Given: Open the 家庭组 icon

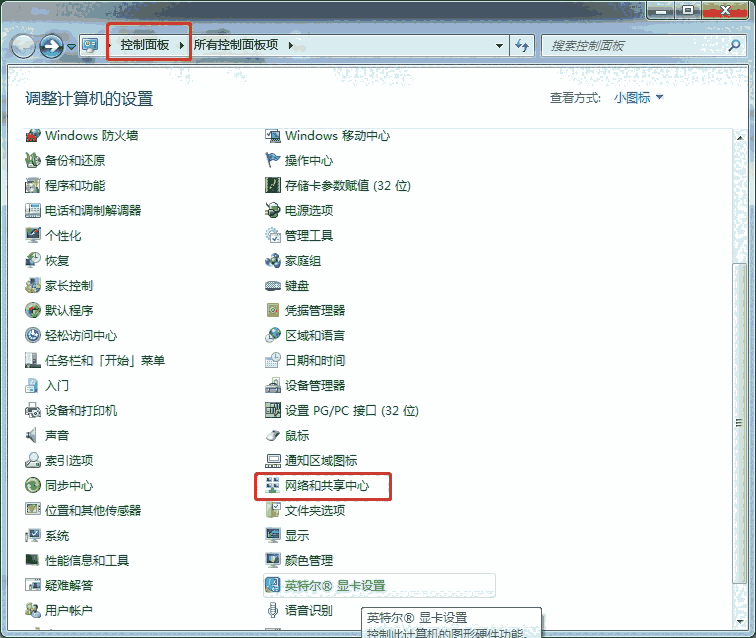Looking at the screenshot, I should point(272,260).
